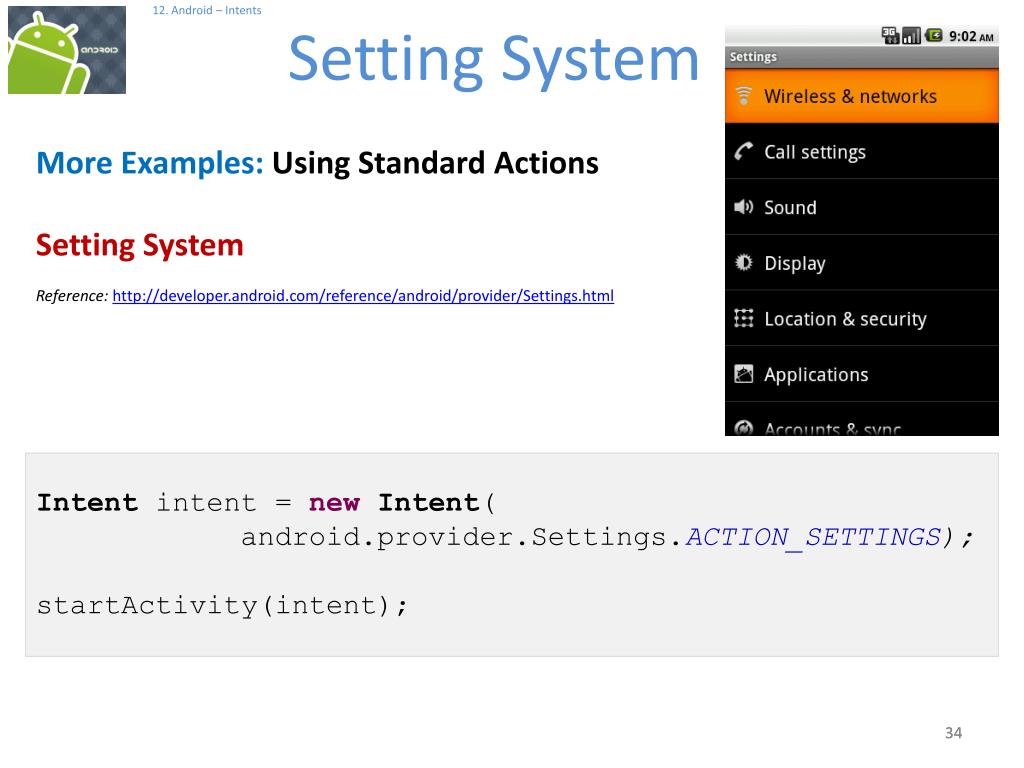1024x768 pixels.
Task: Tap the icon beside Applications
Action: (743, 374)
